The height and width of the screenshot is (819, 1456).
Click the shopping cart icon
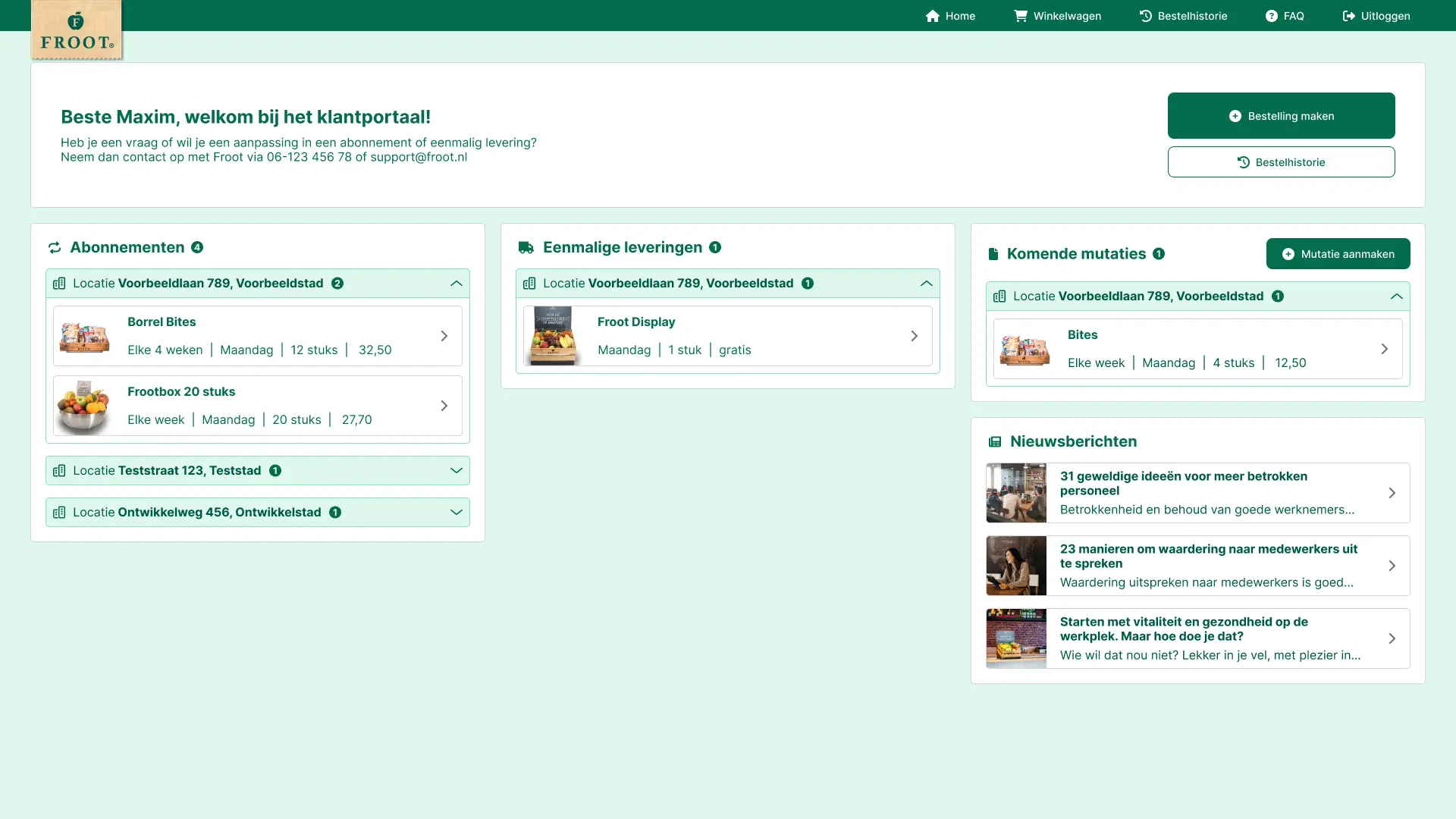click(x=1021, y=16)
